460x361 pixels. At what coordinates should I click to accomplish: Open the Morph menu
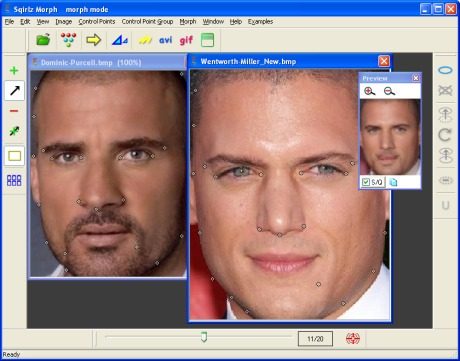[x=188, y=22]
